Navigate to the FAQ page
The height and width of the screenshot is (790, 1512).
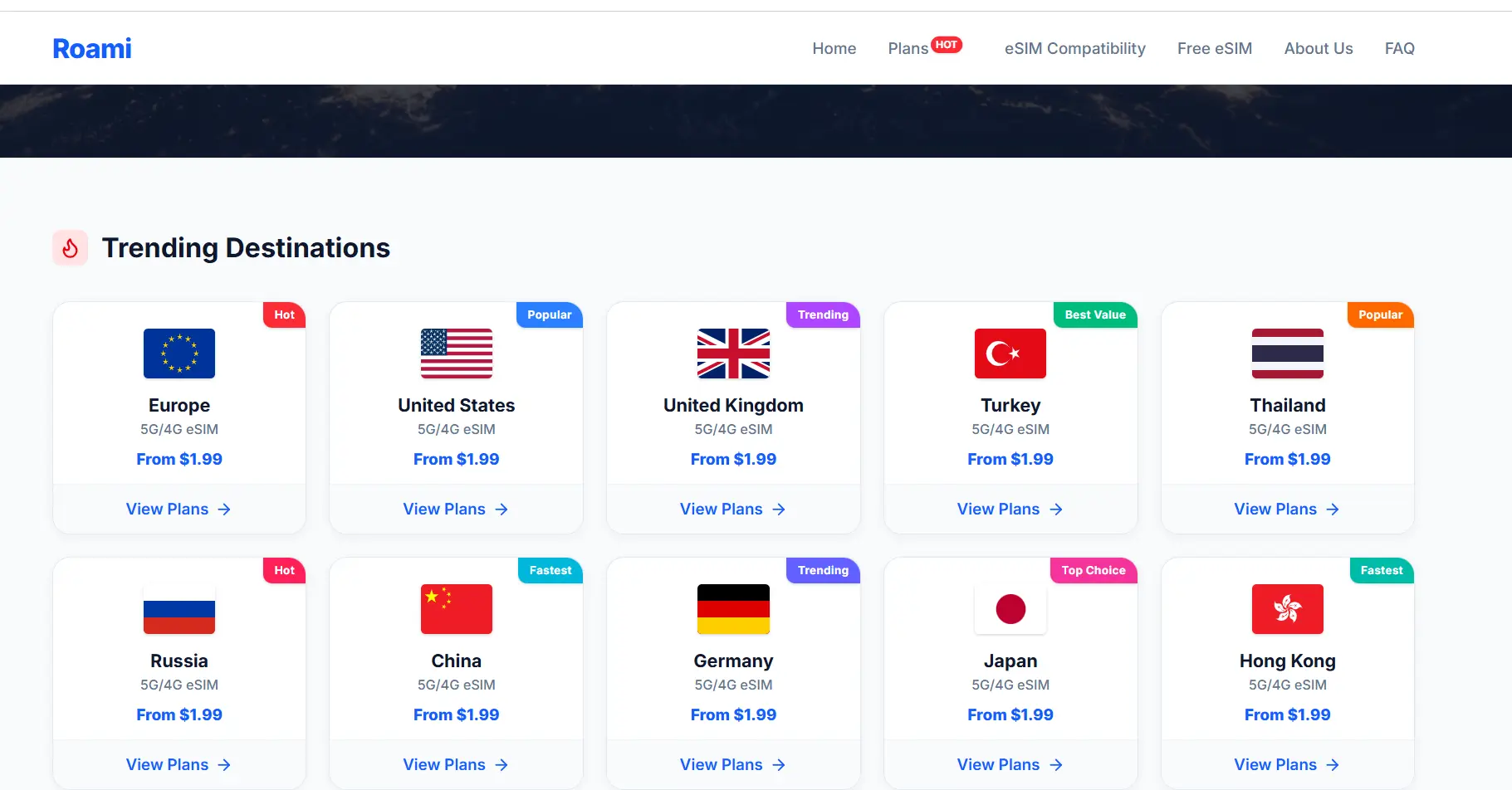pos(1399,49)
